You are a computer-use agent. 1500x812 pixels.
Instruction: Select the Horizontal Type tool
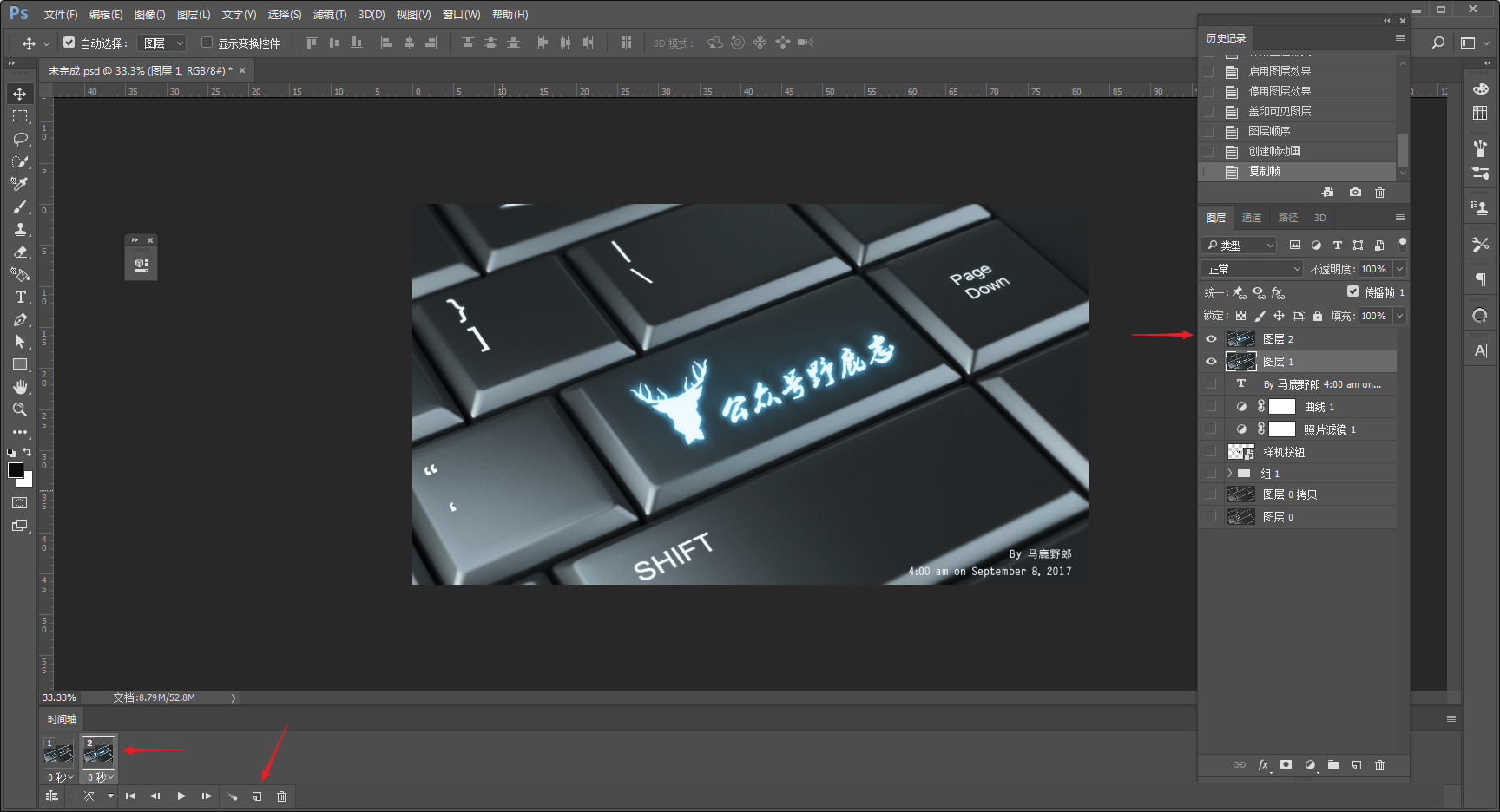pyautogui.click(x=19, y=298)
